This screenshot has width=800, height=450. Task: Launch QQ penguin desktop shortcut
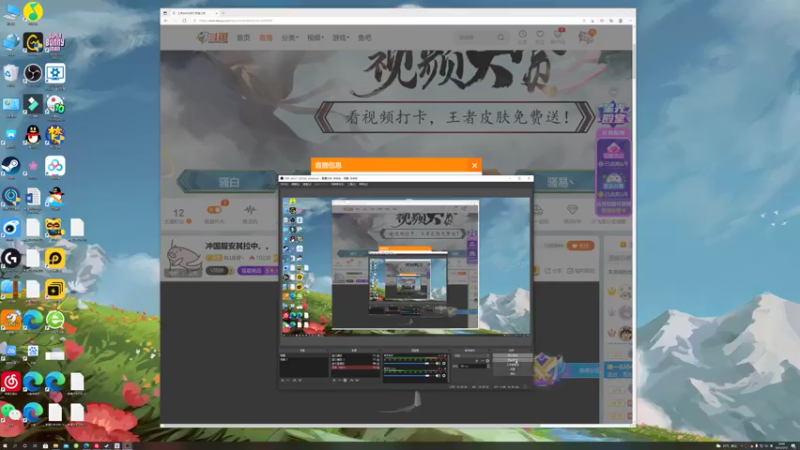[33, 135]
